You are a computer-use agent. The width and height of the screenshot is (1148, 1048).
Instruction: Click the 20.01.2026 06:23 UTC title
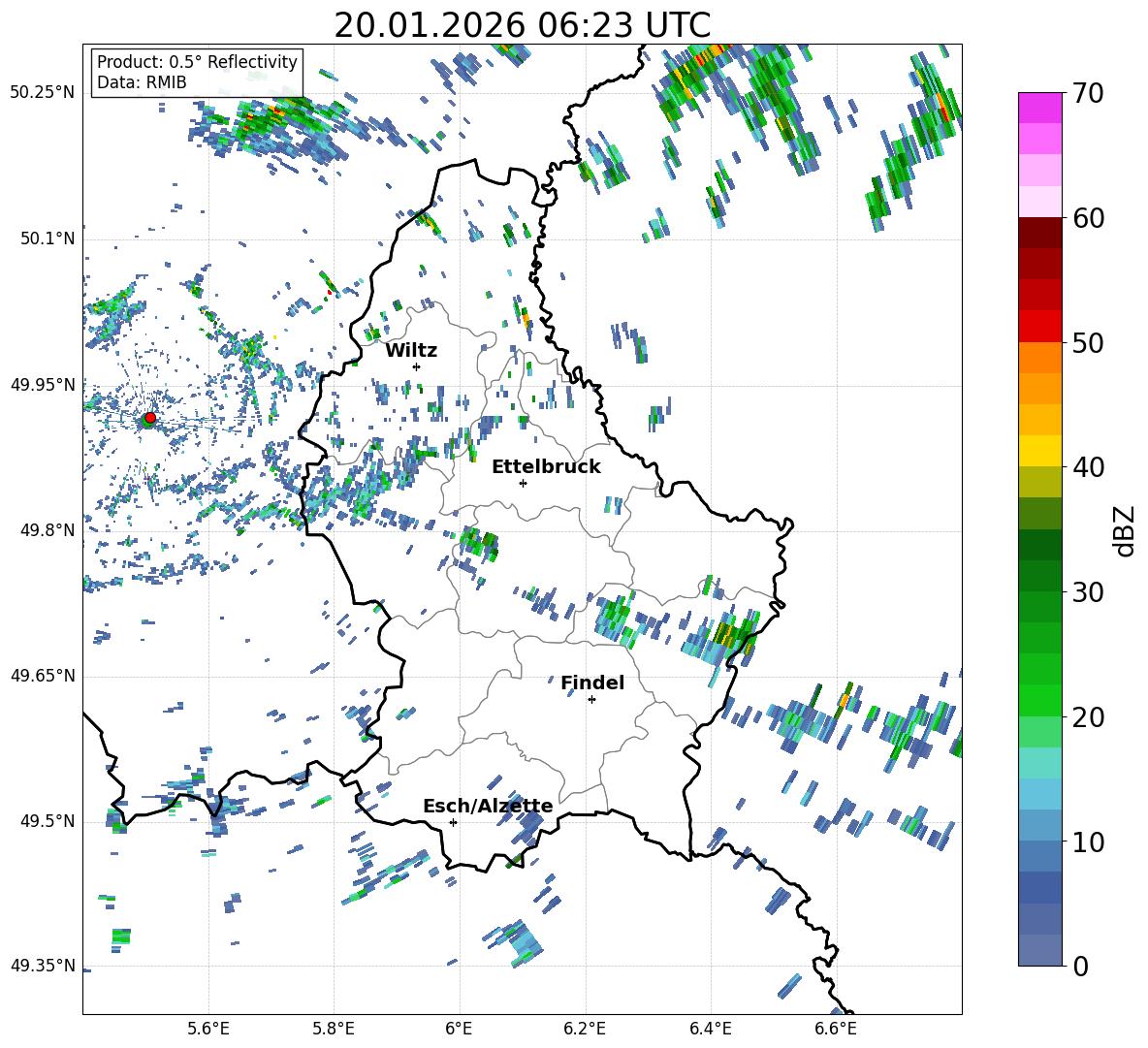coord(522,25)
